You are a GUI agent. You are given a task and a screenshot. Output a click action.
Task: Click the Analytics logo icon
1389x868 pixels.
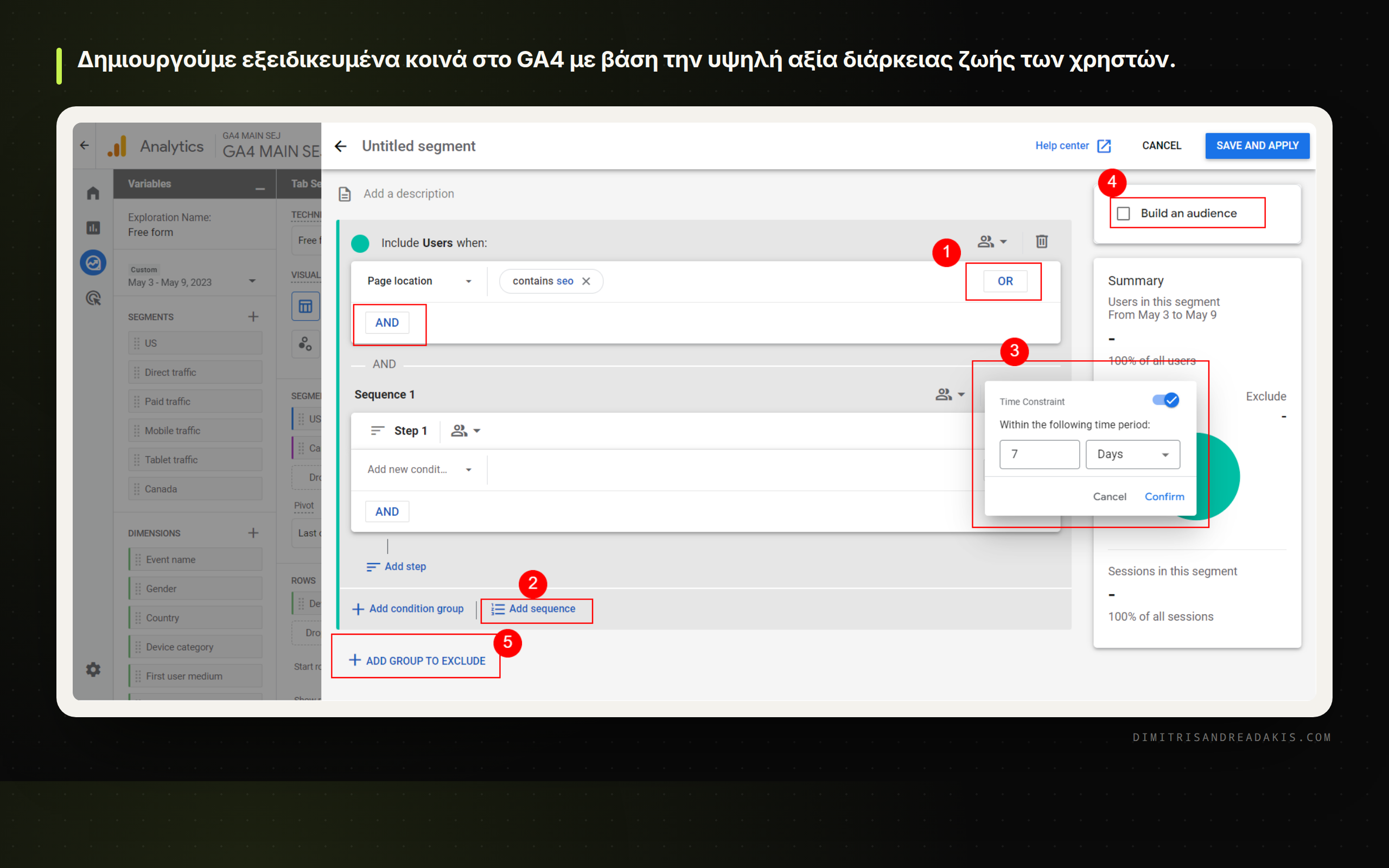click(x=118, y=146)
